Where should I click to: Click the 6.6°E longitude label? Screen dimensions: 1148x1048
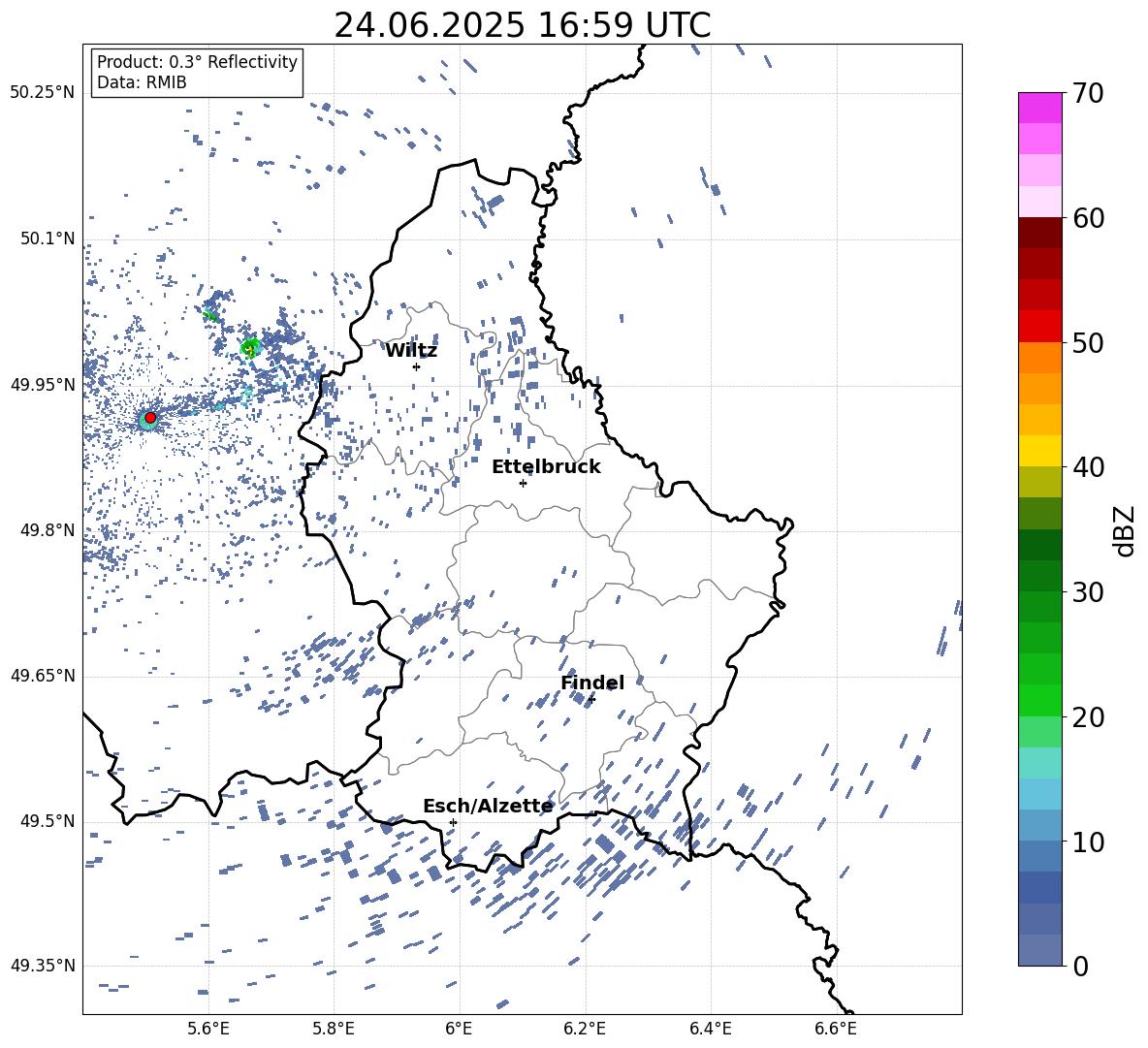pyautogui.click(x=836, y=1029)
